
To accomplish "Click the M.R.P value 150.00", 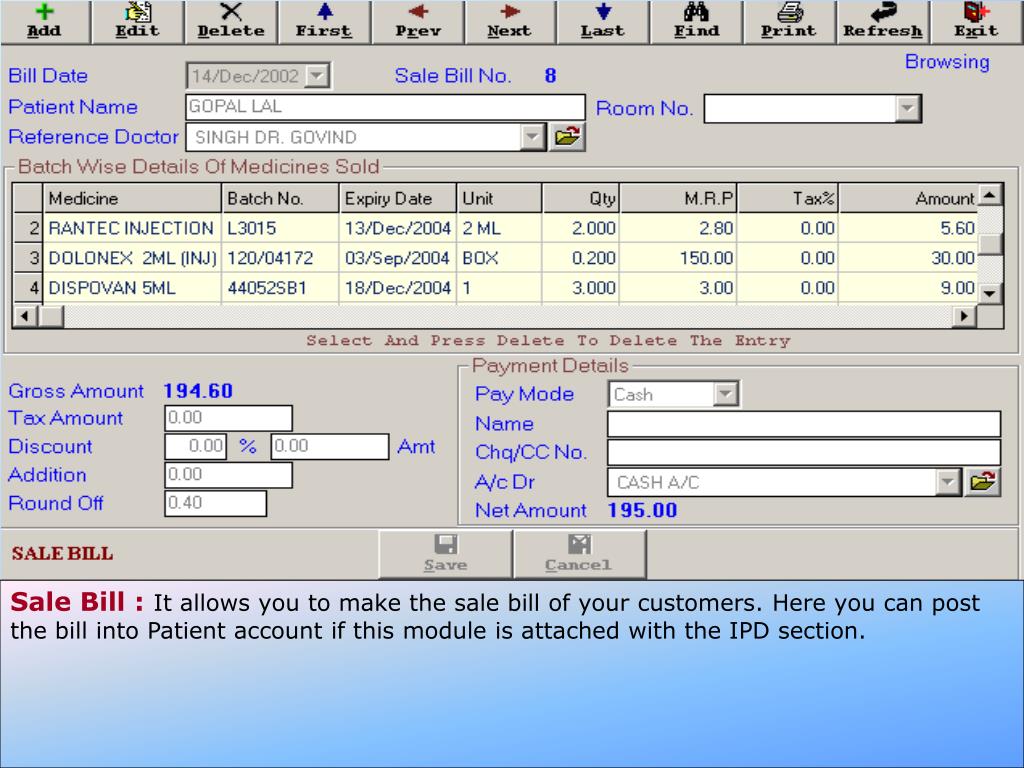I will coord(679,258).
